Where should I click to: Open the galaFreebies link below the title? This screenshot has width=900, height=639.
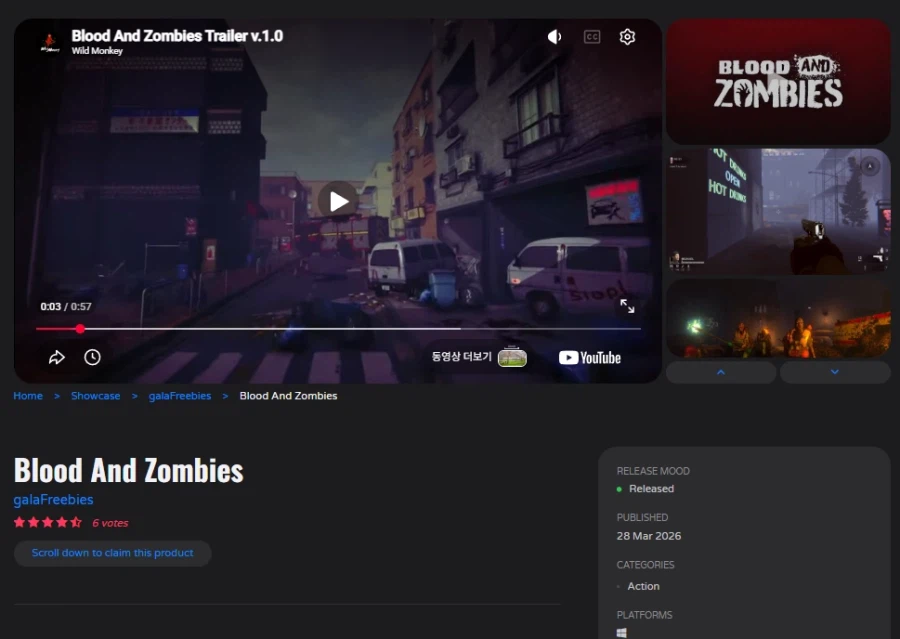point(54,499)
